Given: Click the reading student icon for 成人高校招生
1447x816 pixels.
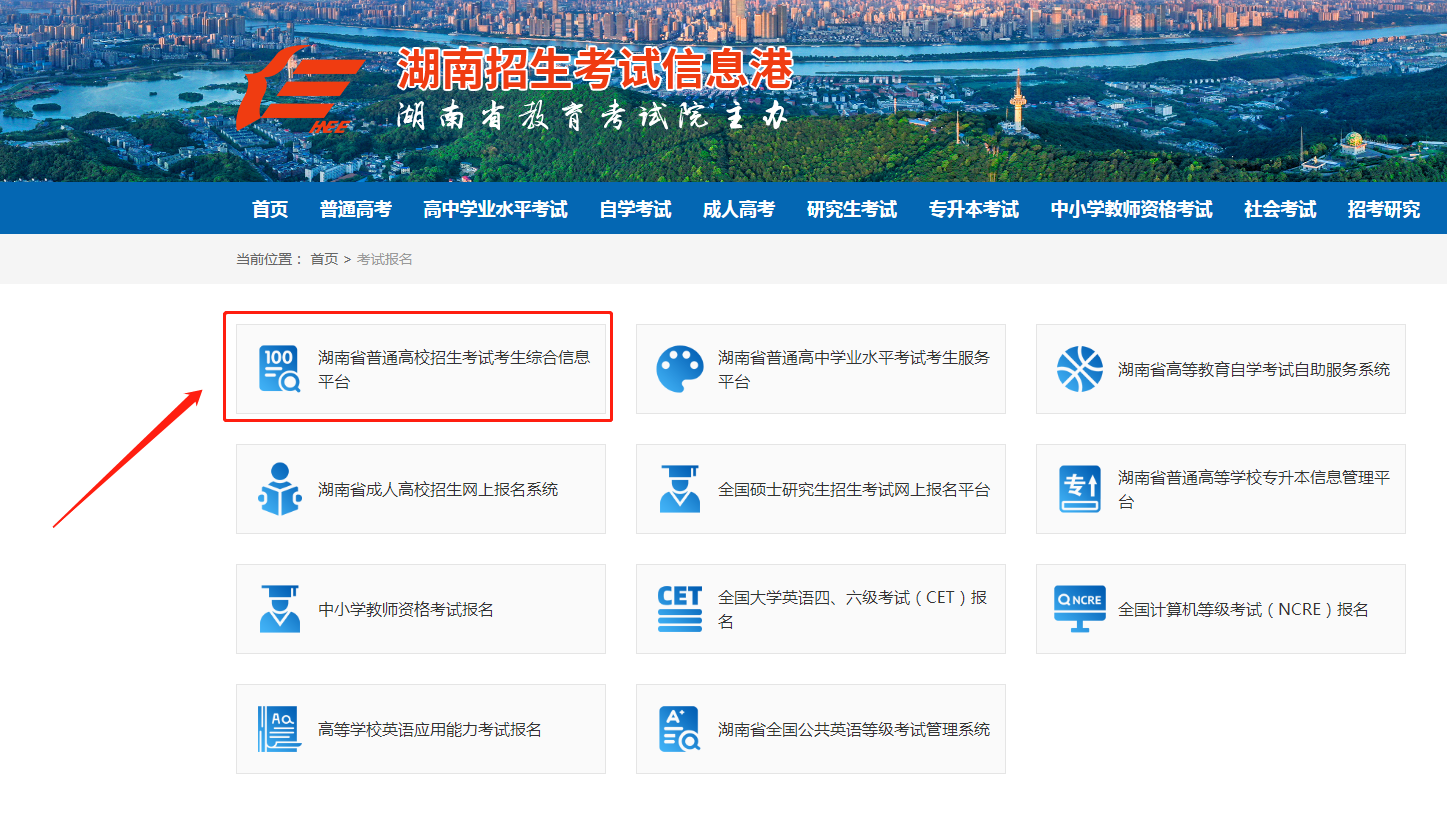Looking at the screenshot, I should pyautogui.click(x=279, y=489).
